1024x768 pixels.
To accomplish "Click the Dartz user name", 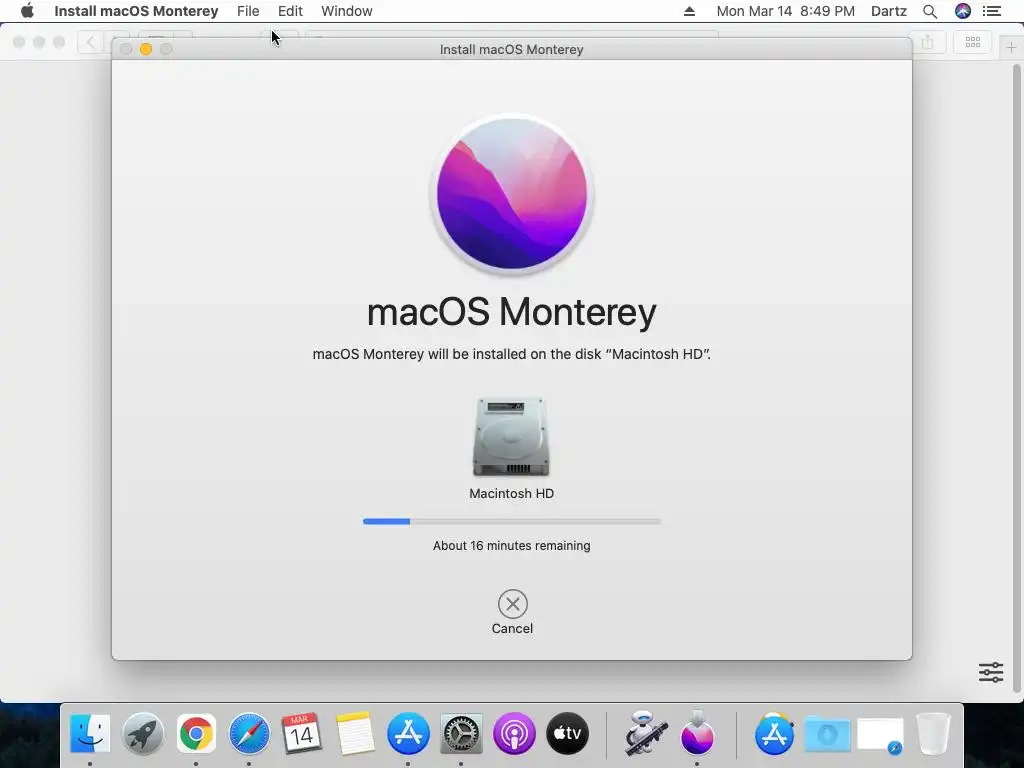I will pyautogui.click(x=889, y=11).
